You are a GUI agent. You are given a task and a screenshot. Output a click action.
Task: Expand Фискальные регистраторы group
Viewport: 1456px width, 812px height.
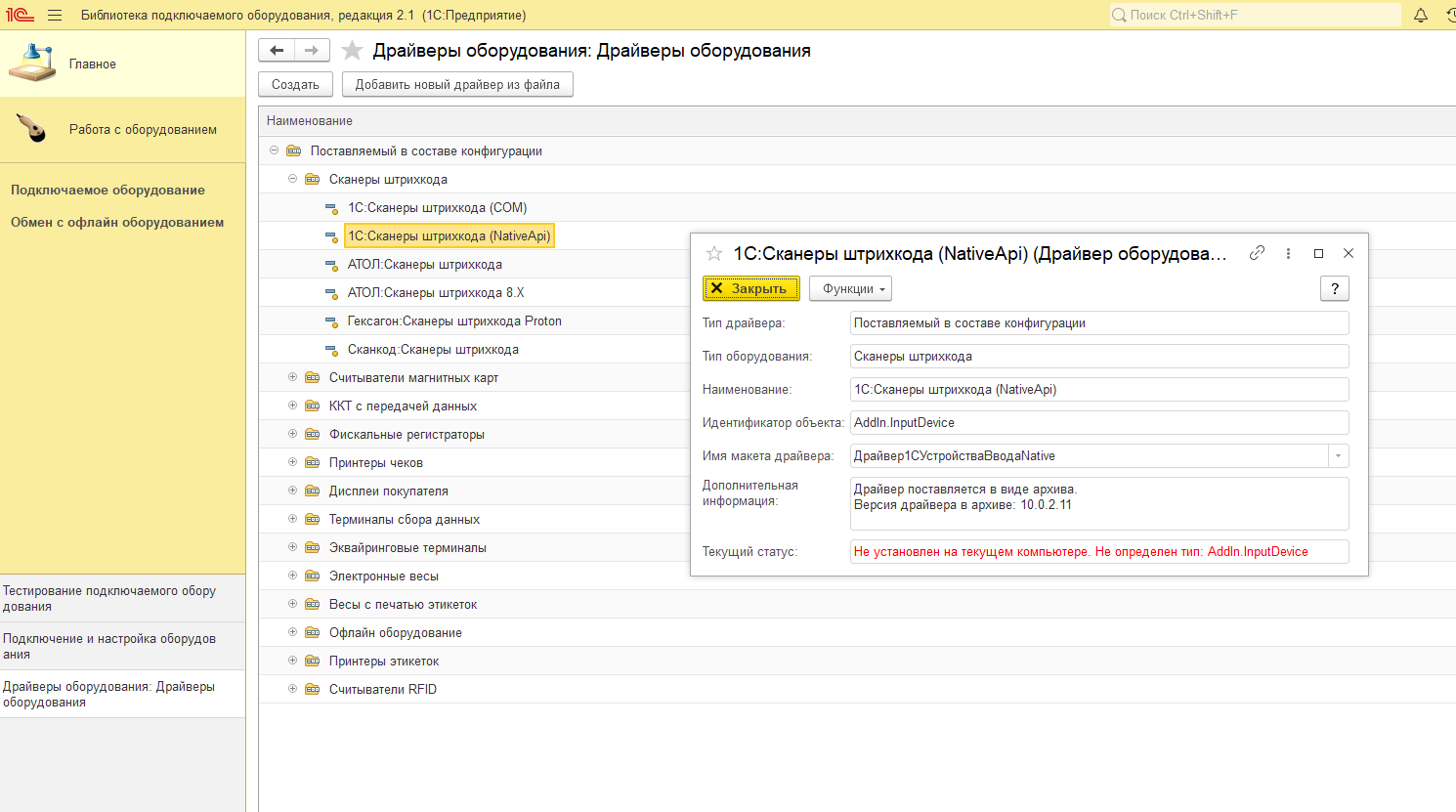tap(292, 434)
